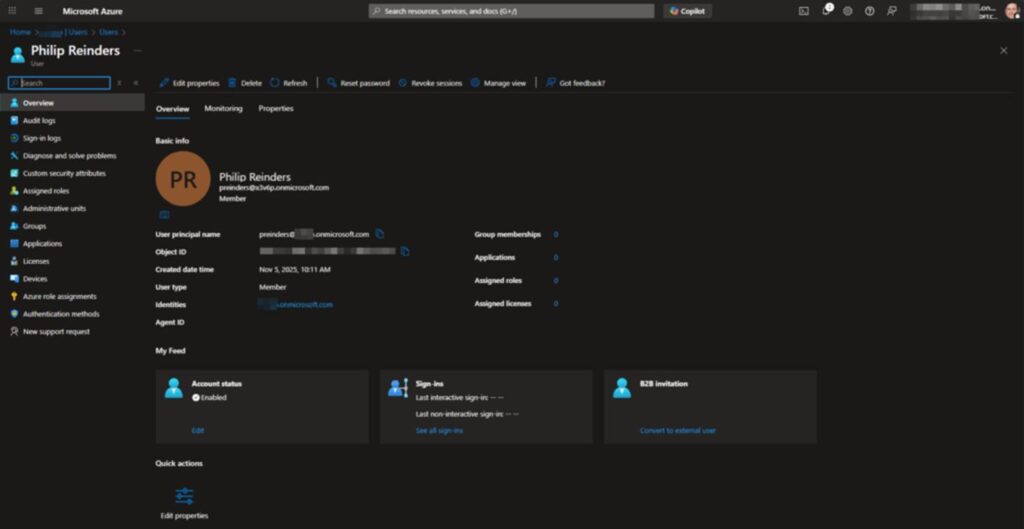
Task: Click camera icon below PR avatar
Action: (164, 214)
